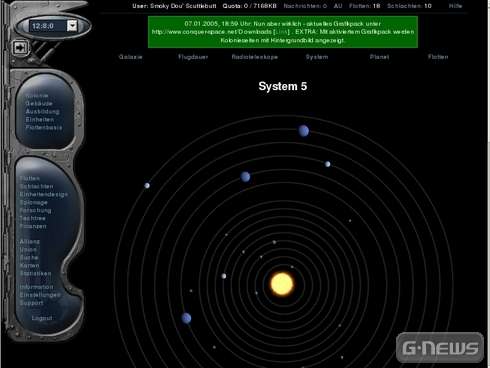Open Schlachten in the sidebar menu
490x368 pixels.
(36, 186)
